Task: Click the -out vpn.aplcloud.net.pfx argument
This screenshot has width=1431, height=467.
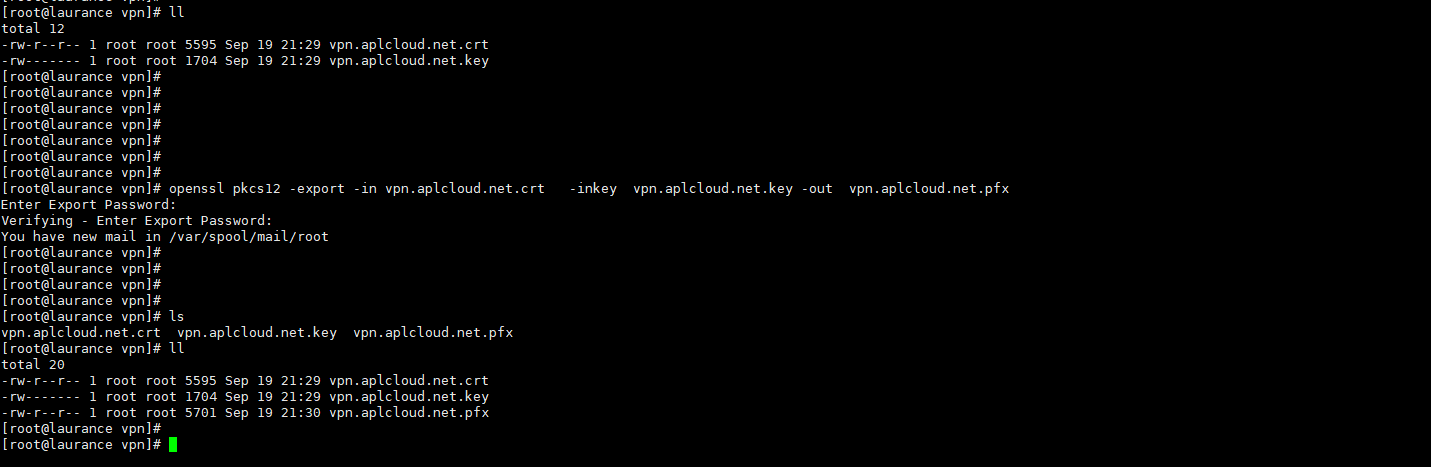Action: coord(905,189)
